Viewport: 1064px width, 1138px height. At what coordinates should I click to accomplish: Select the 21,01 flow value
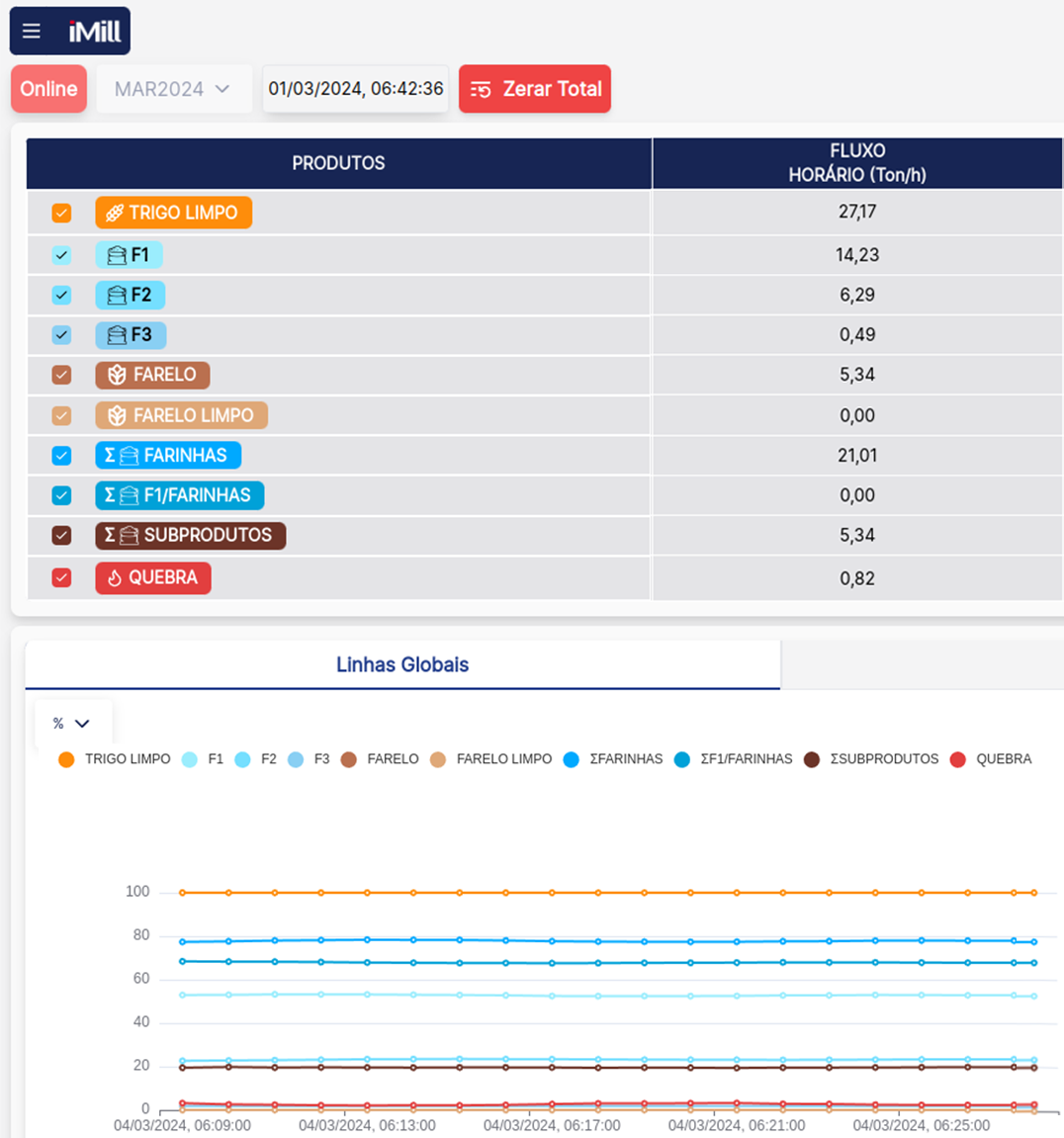point(857,456)
